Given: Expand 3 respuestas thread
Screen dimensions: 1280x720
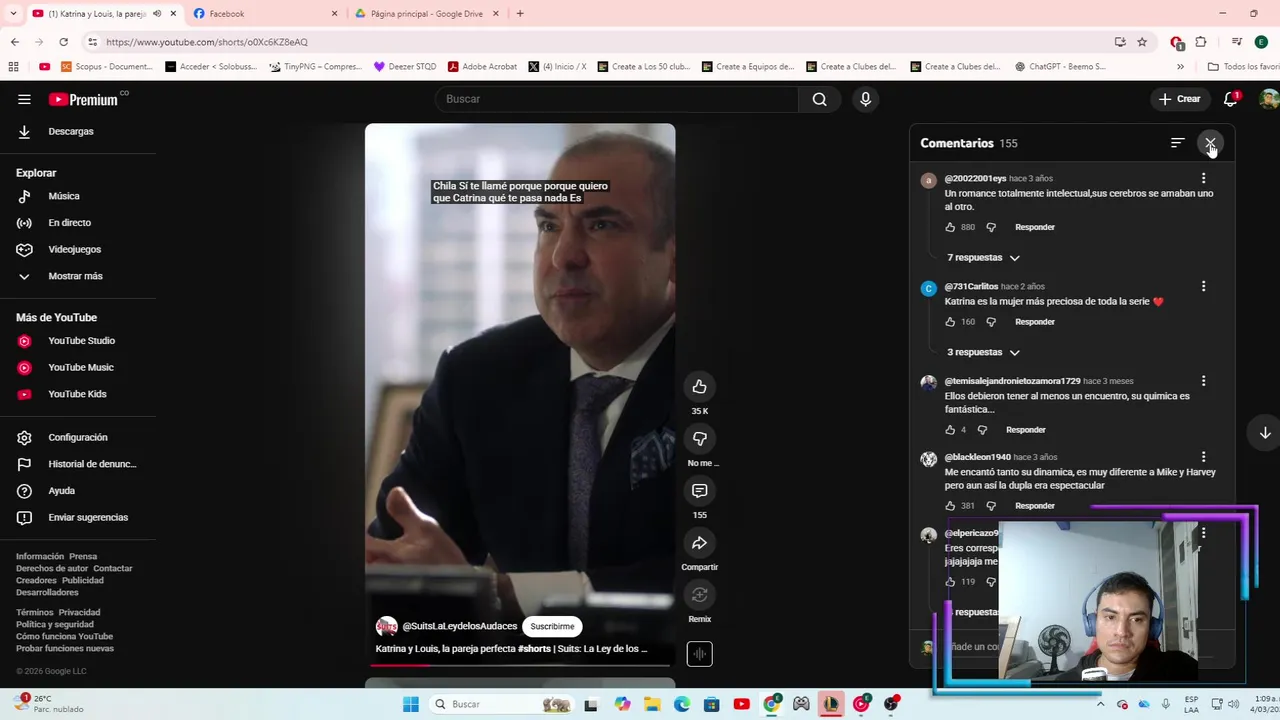Looking at the screenshot, I should pos(983,352).
